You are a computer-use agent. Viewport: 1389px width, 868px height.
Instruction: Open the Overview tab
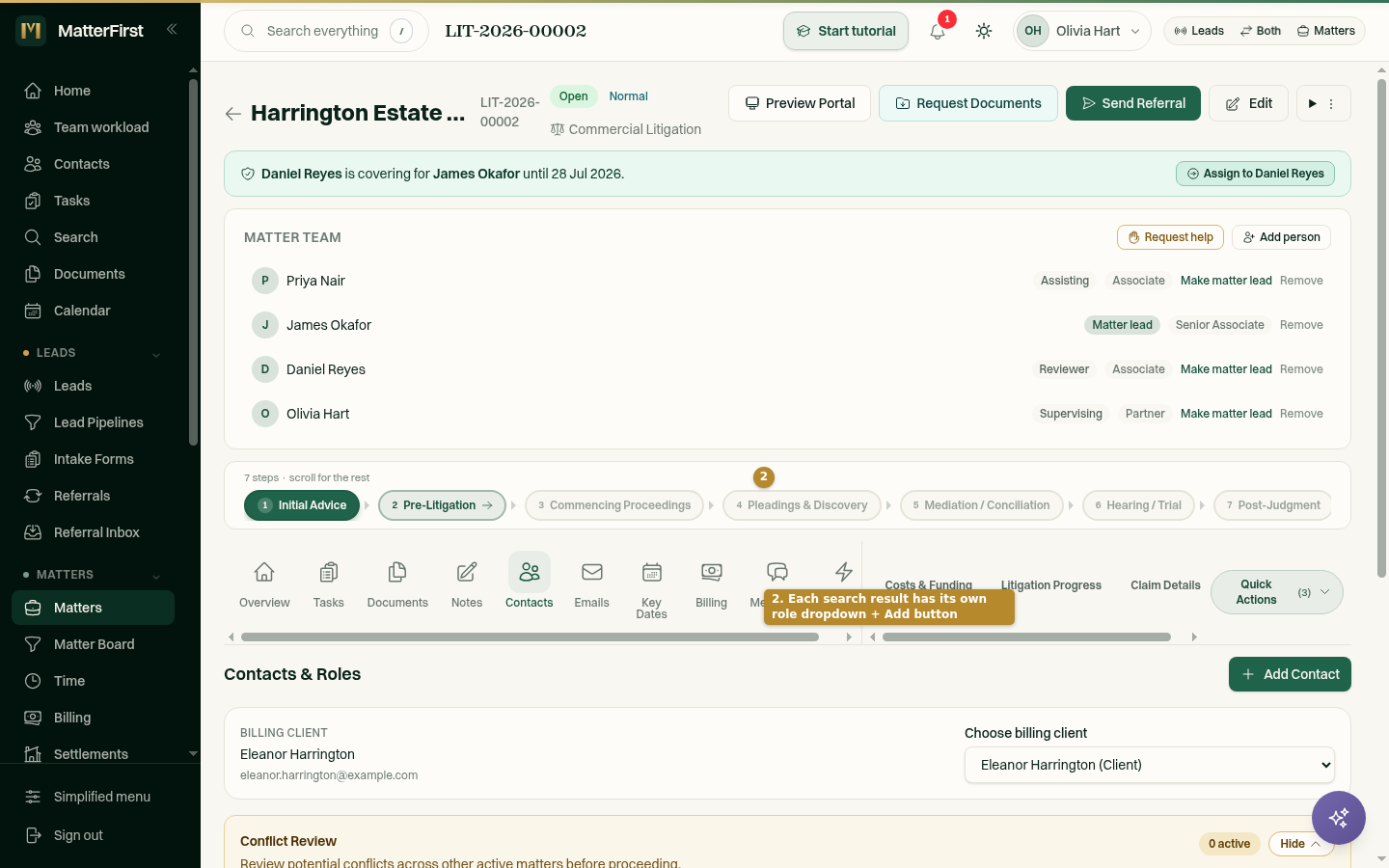[264, 584]
